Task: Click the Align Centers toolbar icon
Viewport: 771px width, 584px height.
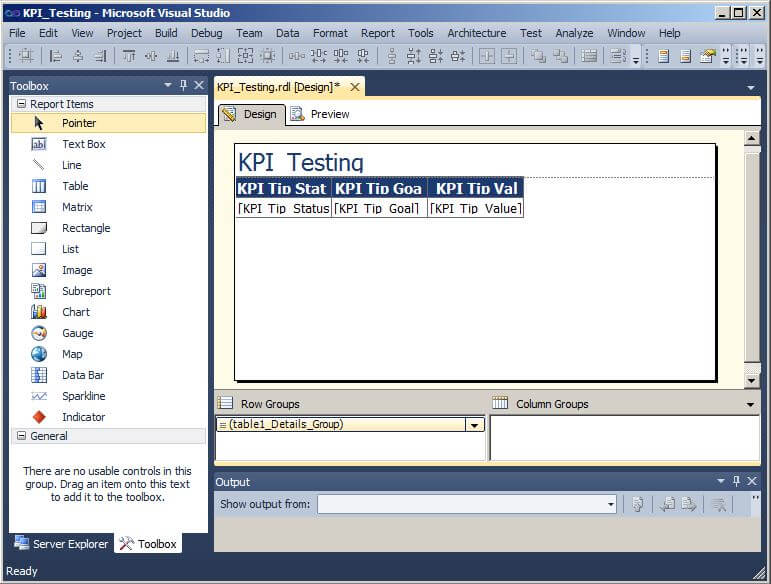Action: coord(78,56)
